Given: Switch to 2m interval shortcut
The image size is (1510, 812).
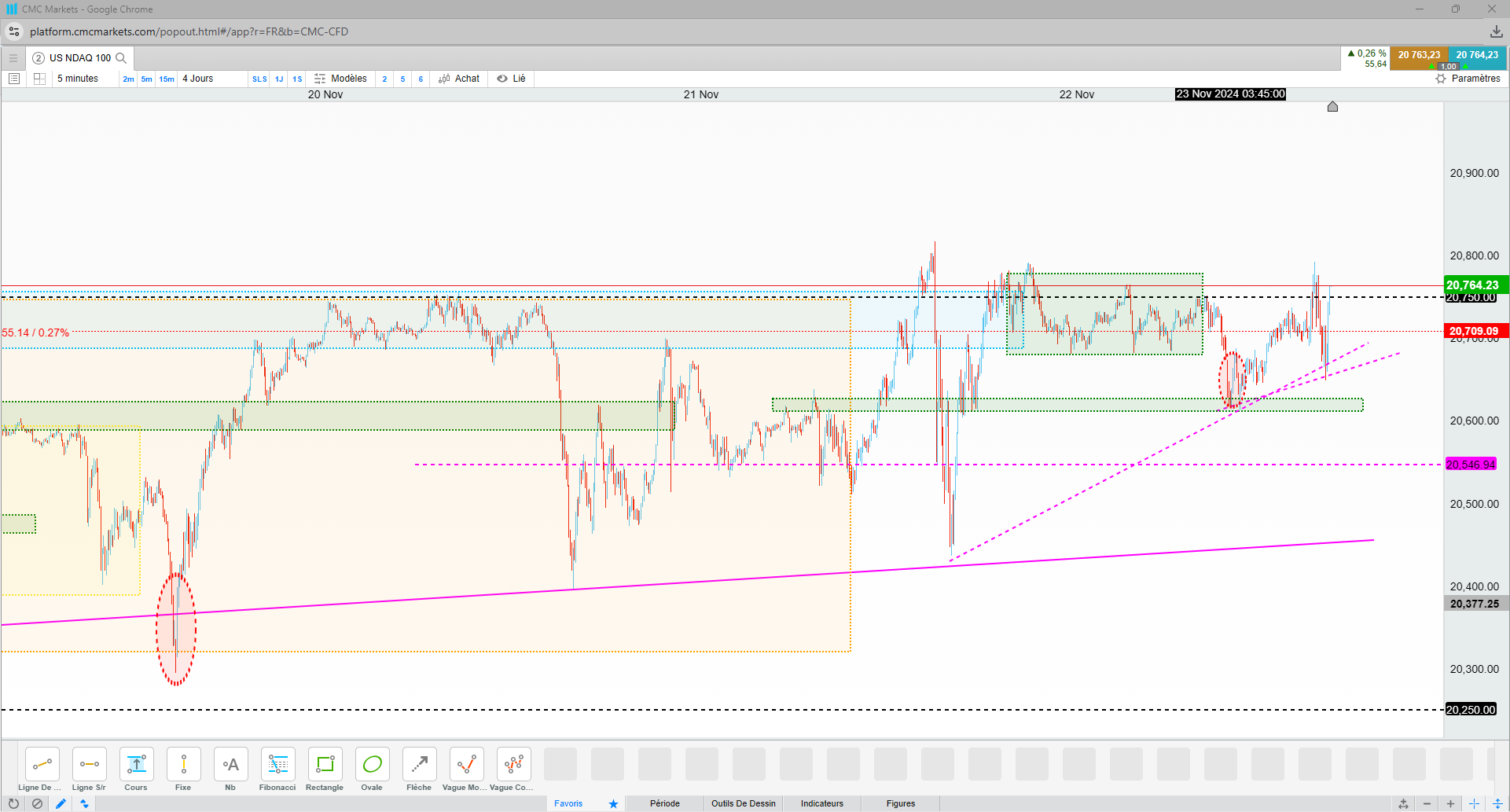Looking at the screenshot, I should point(128,79).
